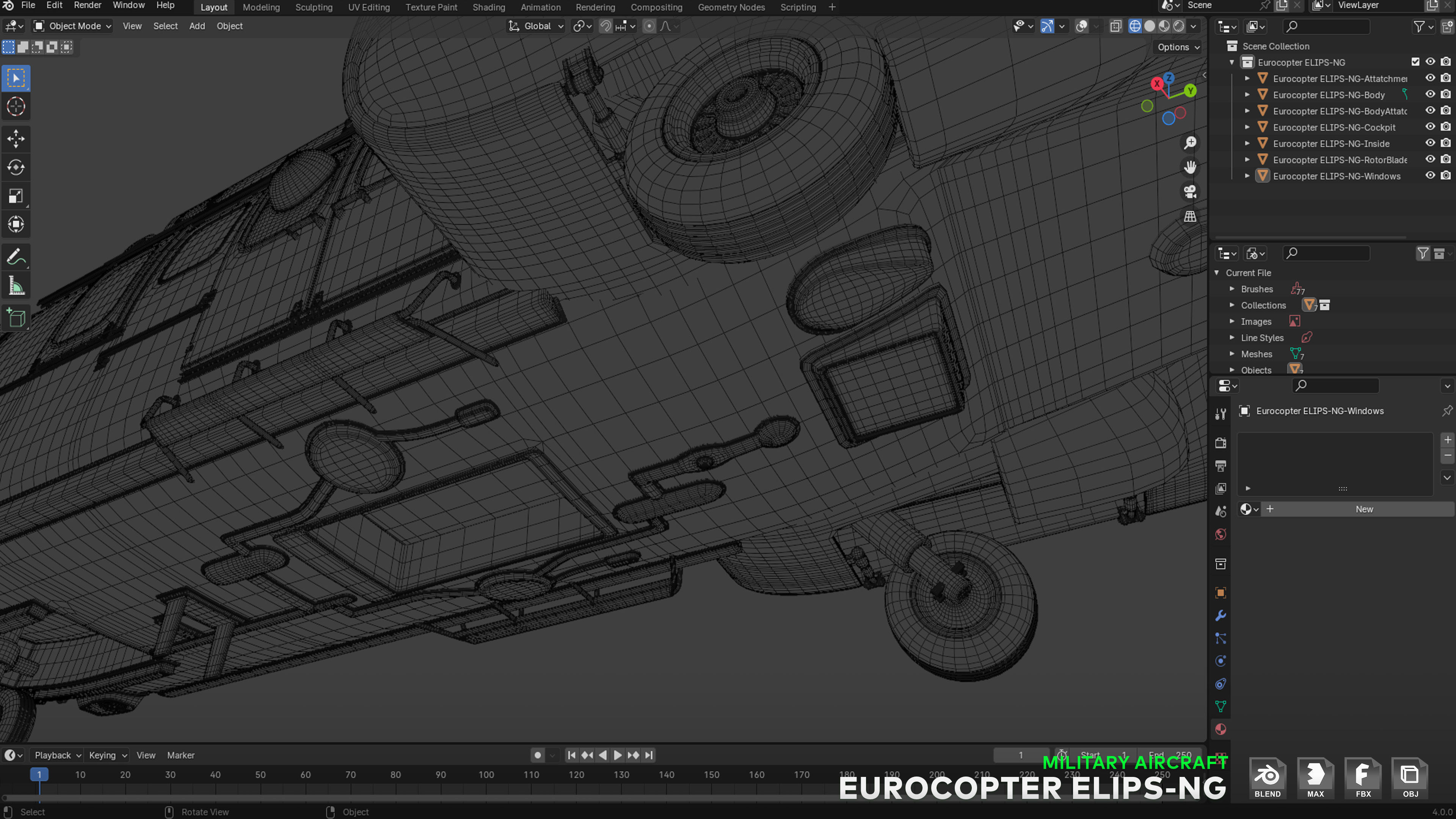Hide Eurocopter ELIPS-NG-Body in viewport
This screenshot has height=819, width=1456.
(x=1430, y=94)
